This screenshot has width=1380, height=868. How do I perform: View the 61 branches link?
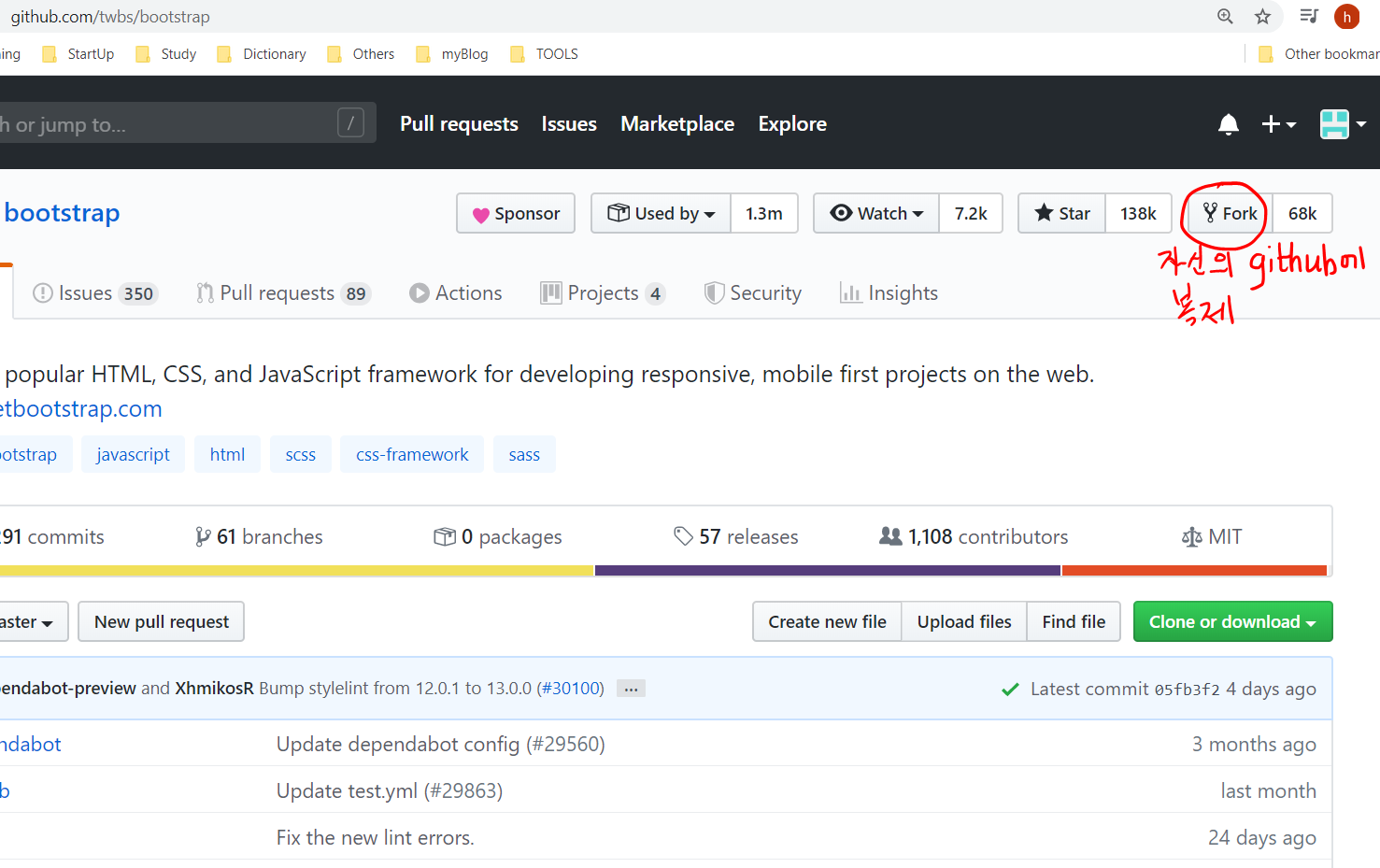click(x=259, y=537)
